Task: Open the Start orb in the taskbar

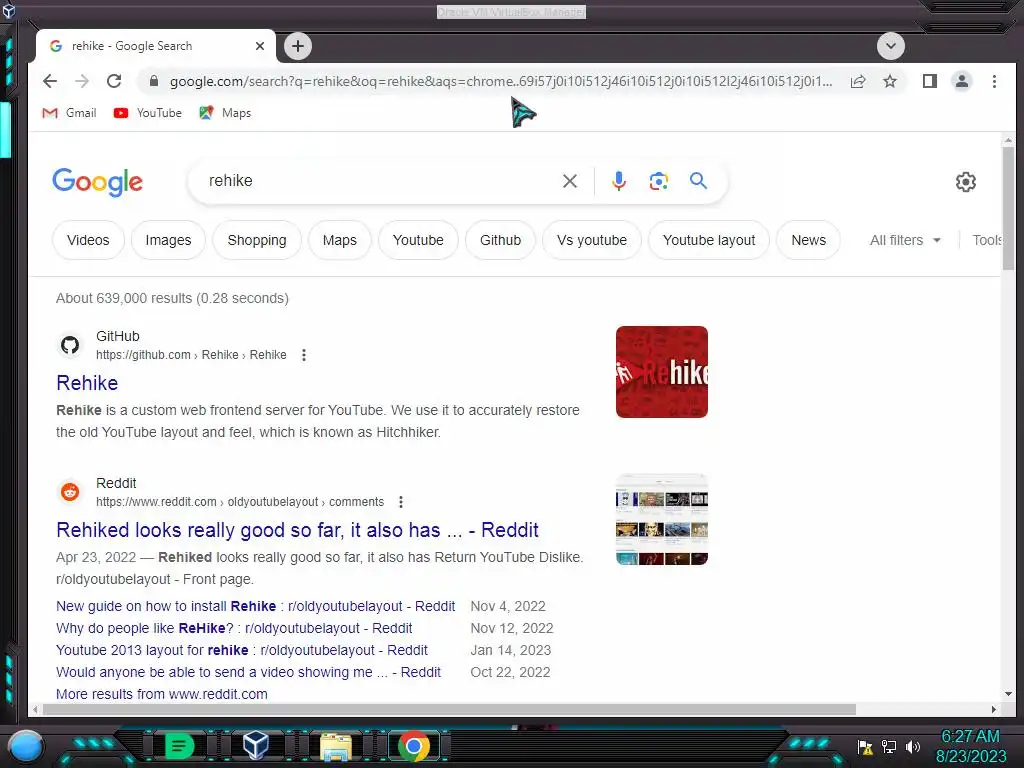Action: point(25,745)
